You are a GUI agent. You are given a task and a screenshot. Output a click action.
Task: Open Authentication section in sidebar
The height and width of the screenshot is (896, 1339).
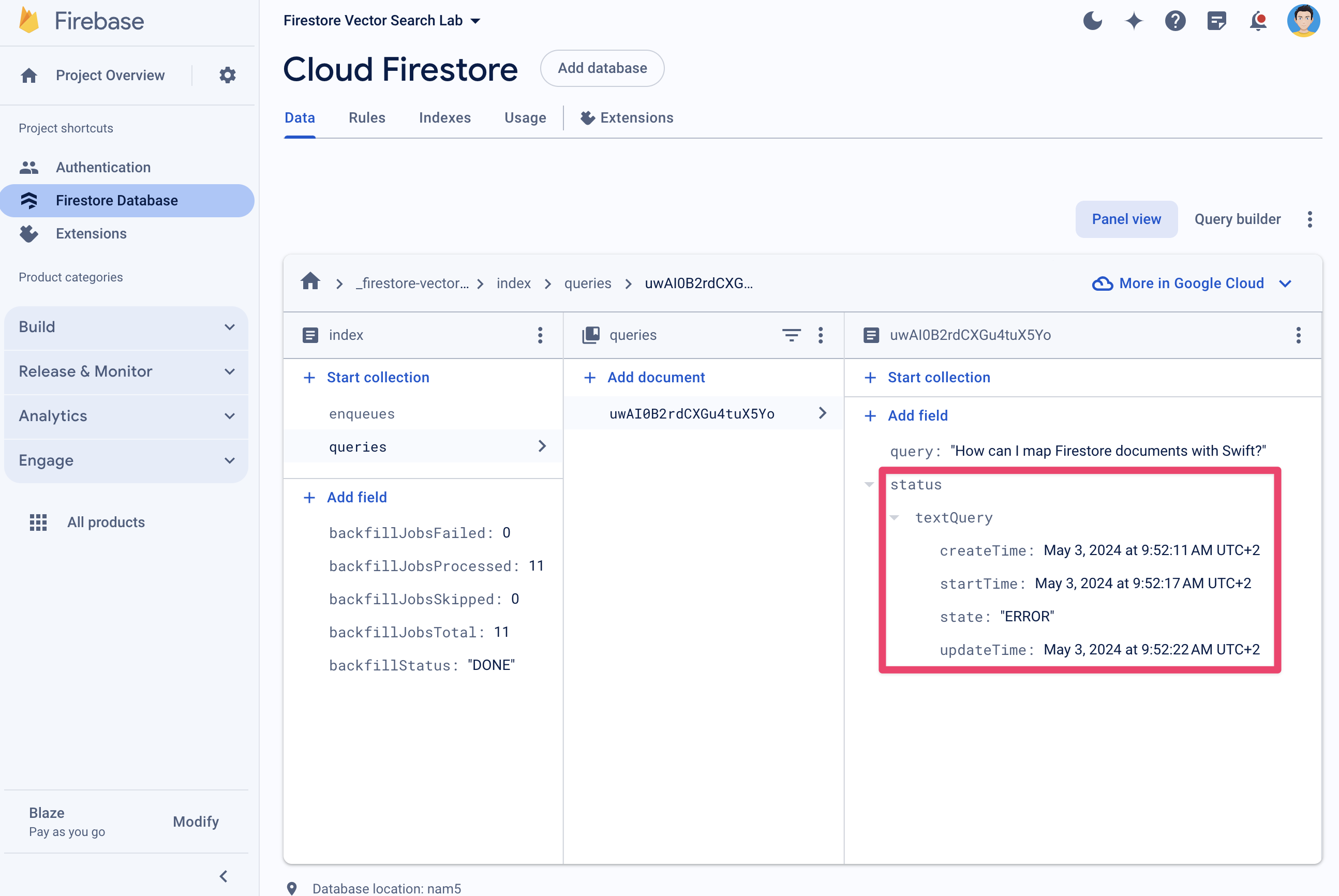tap(104, 167)
